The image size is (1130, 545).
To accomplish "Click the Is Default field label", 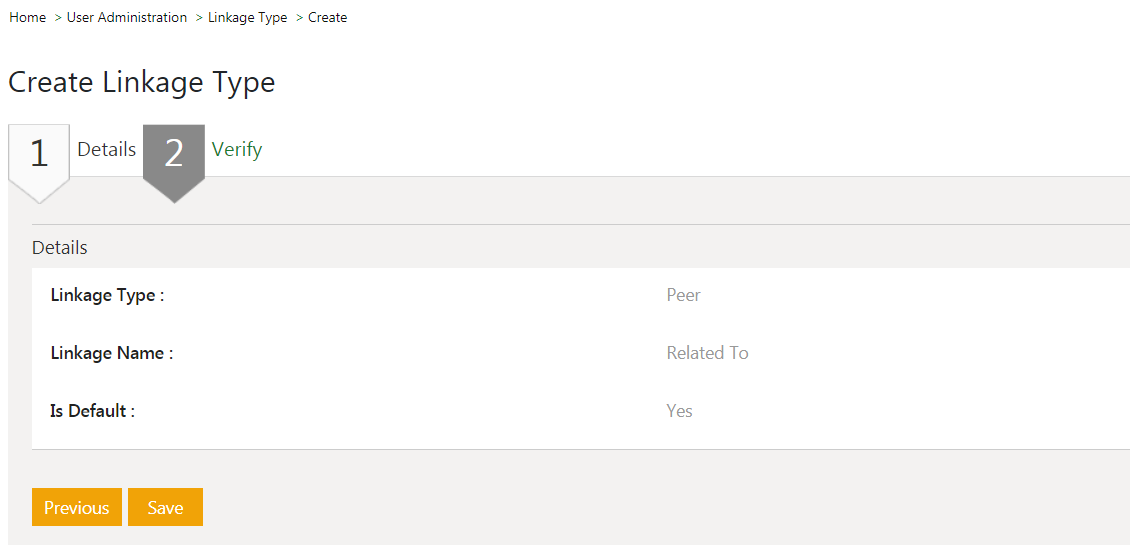I will pyautogui.click(x=92, y=412).
